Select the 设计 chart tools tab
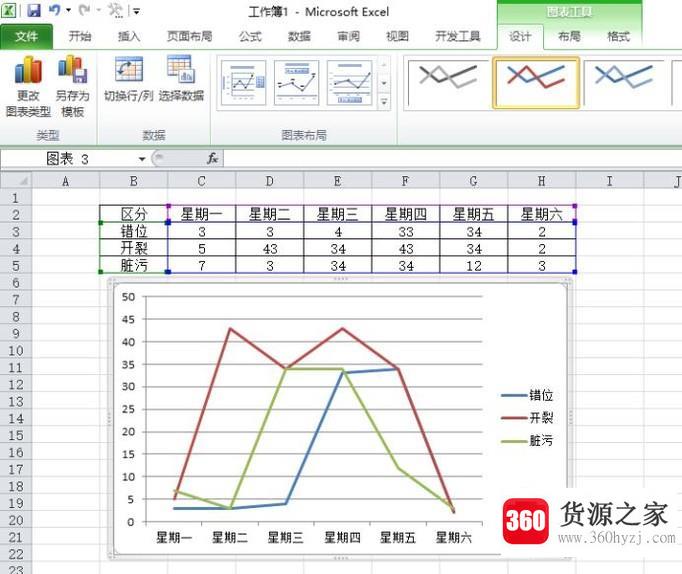This screenshot has height=574, width=682. 520,37
